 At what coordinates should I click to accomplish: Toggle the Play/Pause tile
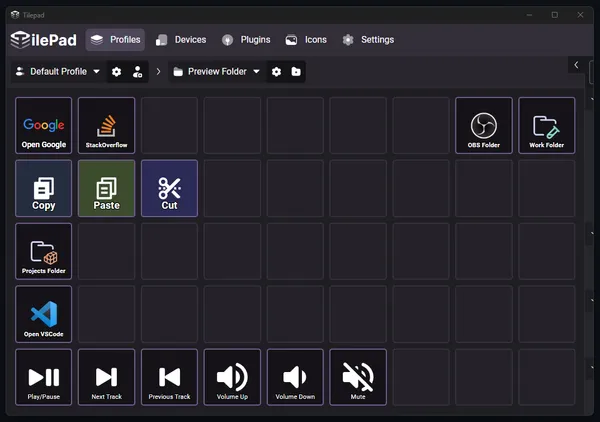pyautogui.click(x=44, y=377)
